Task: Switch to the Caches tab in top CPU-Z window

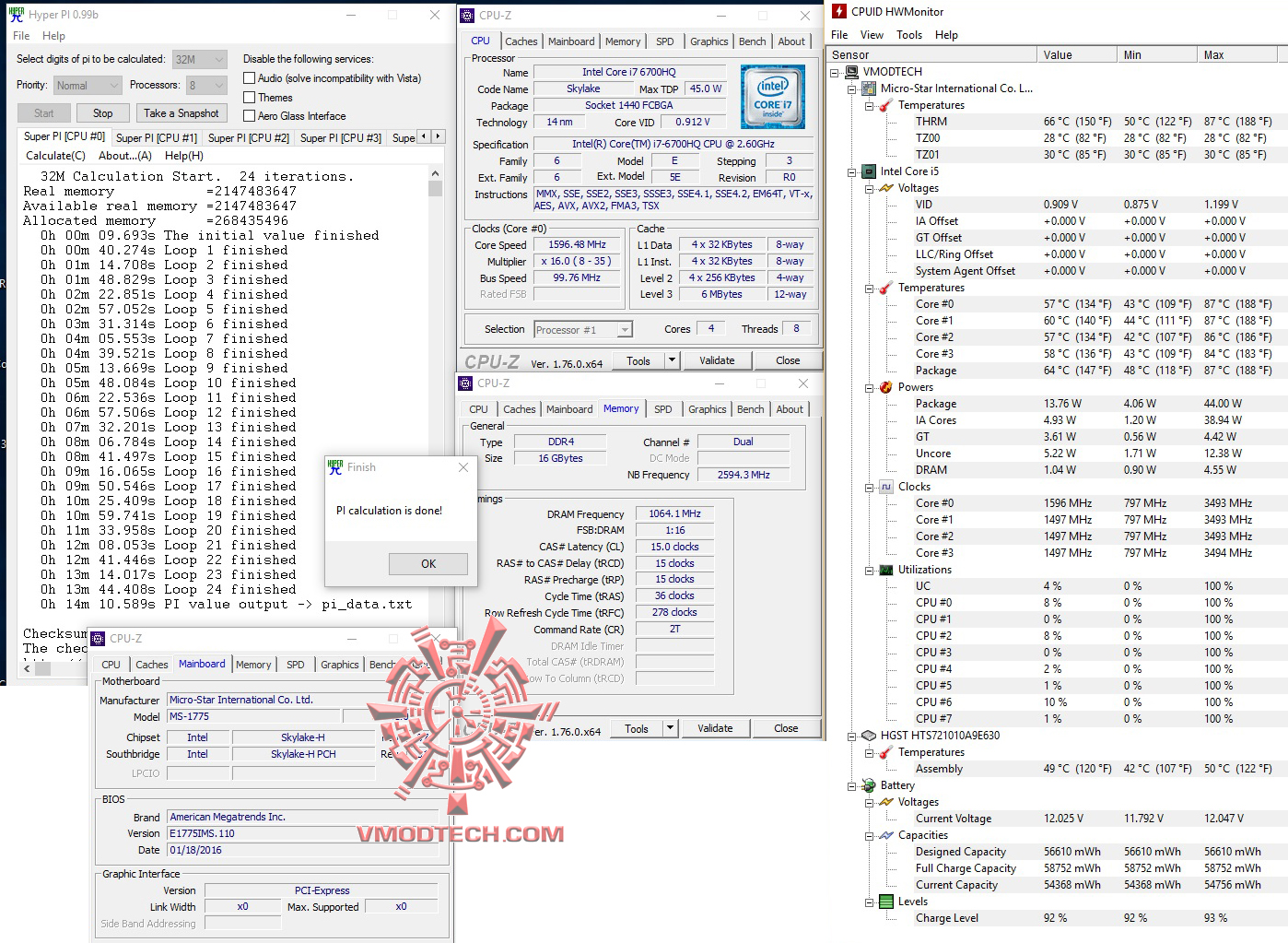Action: (521, 41)
